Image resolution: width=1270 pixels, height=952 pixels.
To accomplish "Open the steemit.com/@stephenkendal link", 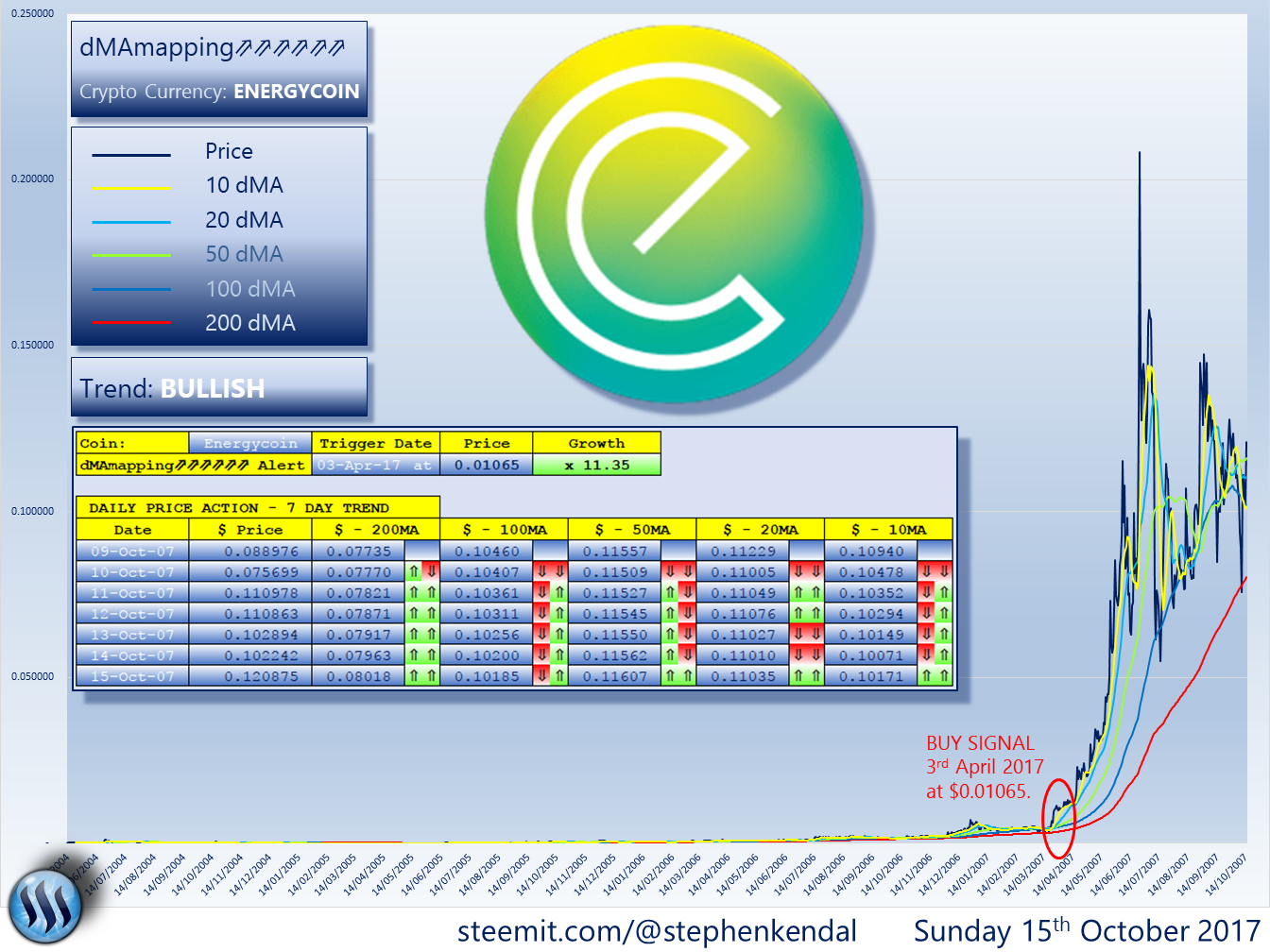I will (657, 931).
